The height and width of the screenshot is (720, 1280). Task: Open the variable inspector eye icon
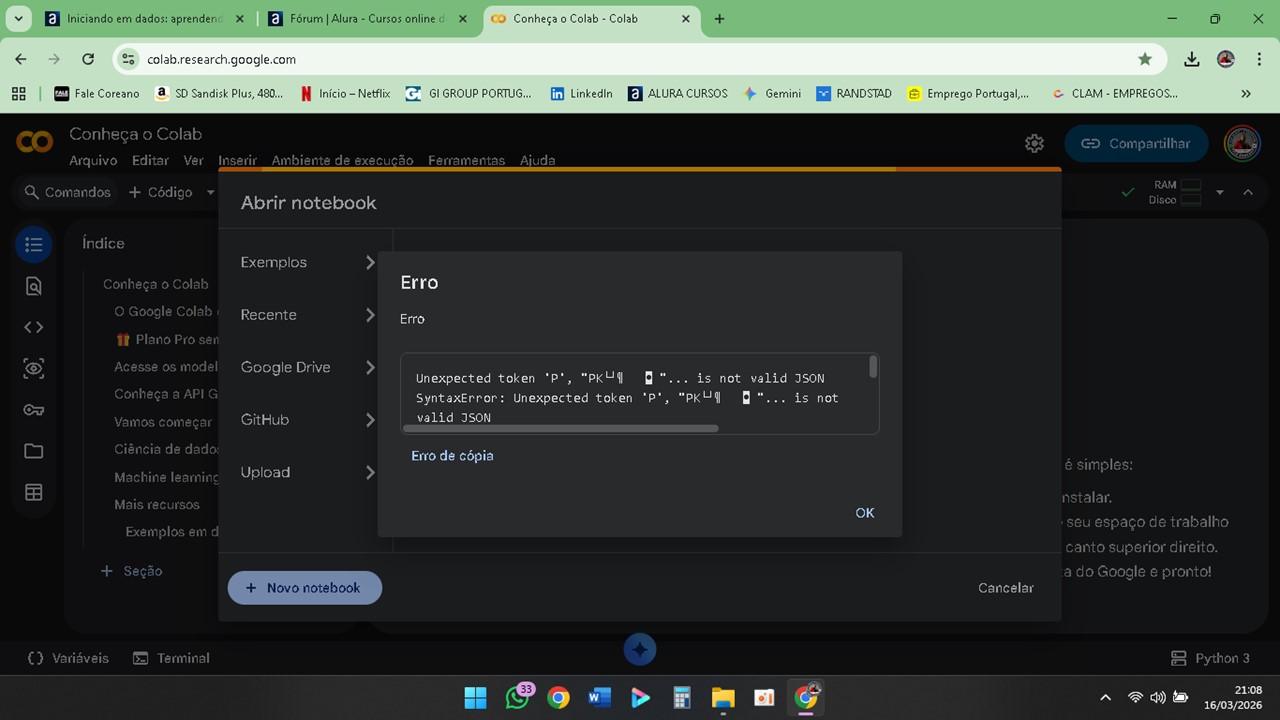33,369
